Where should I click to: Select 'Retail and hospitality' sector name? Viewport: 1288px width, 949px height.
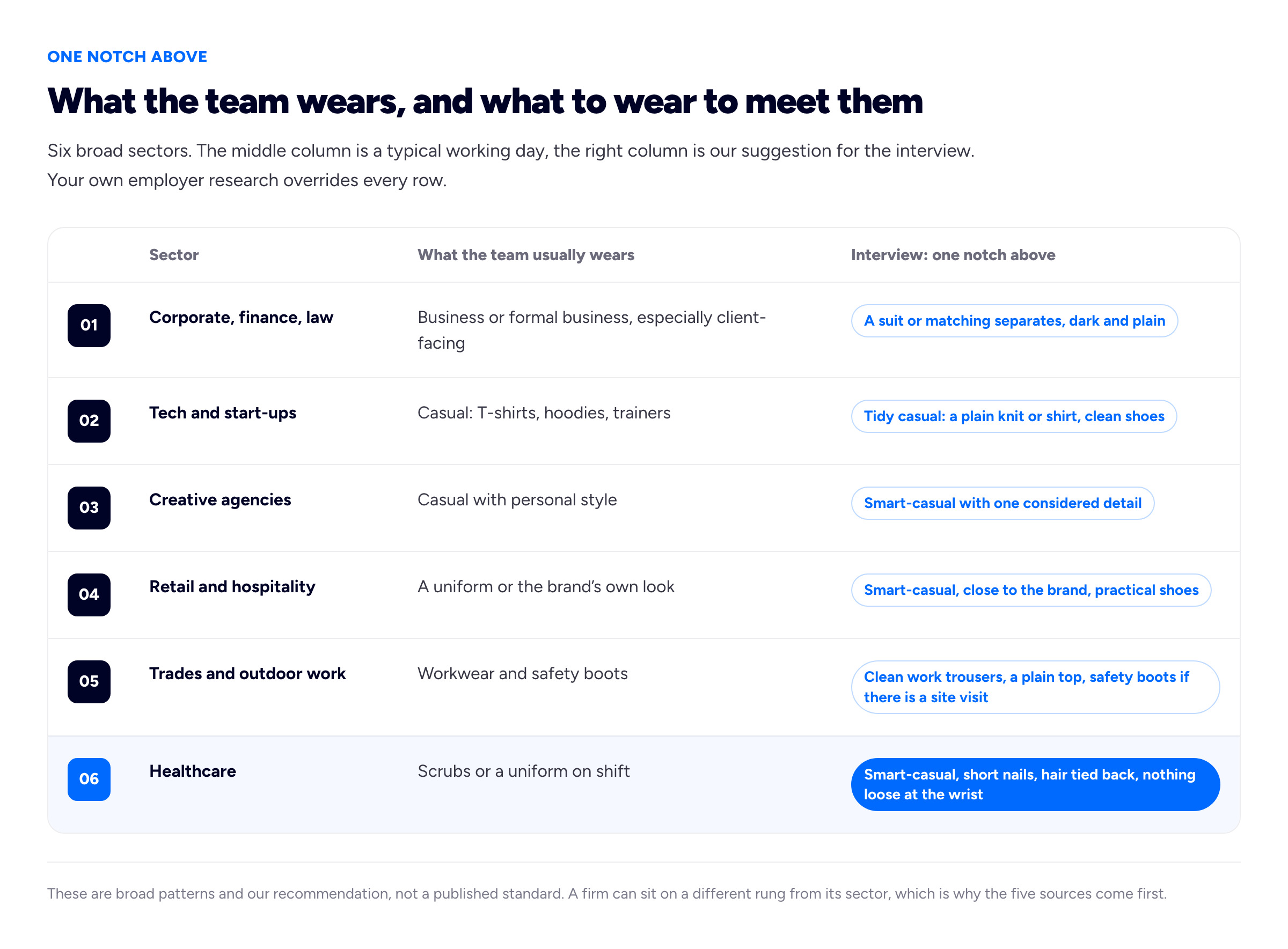(x=232, y=586)
